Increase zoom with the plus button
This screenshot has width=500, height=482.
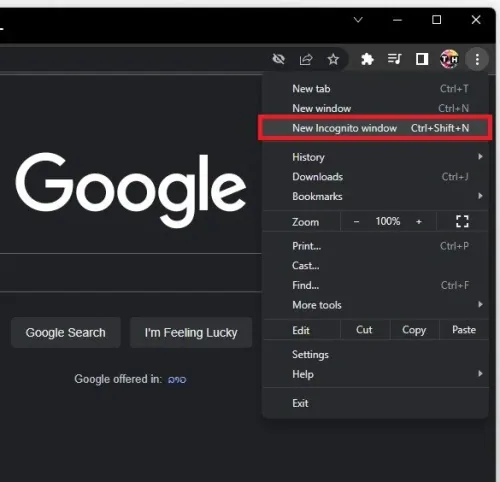419,222
